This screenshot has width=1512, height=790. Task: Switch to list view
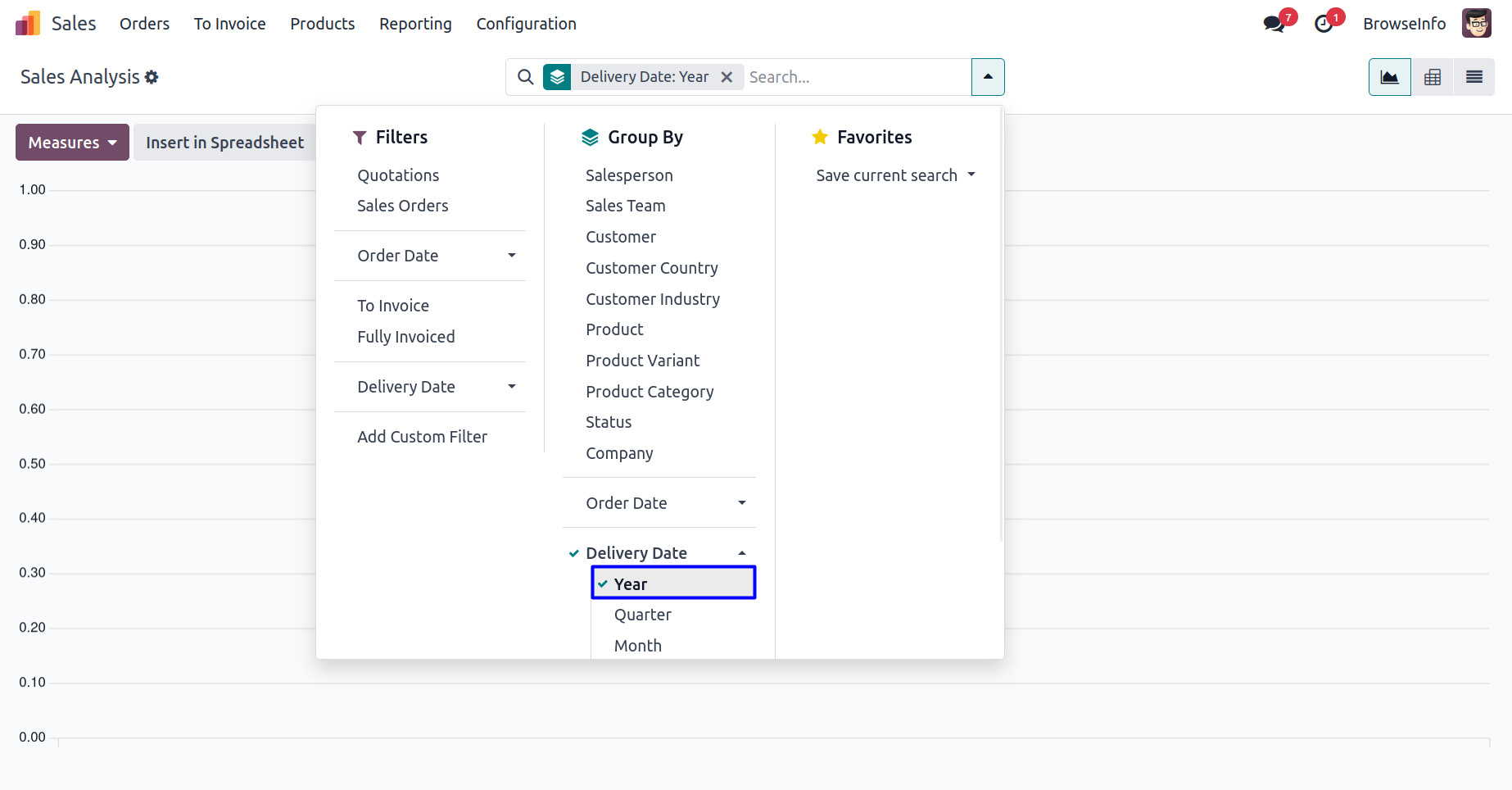[1474, 77]
